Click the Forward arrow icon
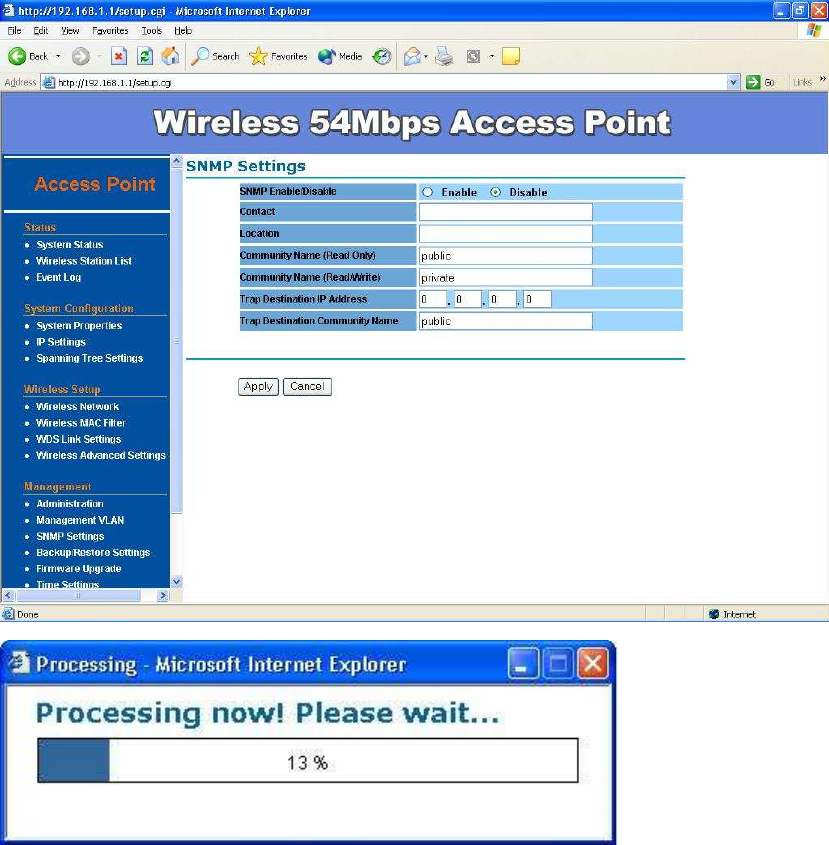This screenshot has width=829, height=845. (81, 56)
